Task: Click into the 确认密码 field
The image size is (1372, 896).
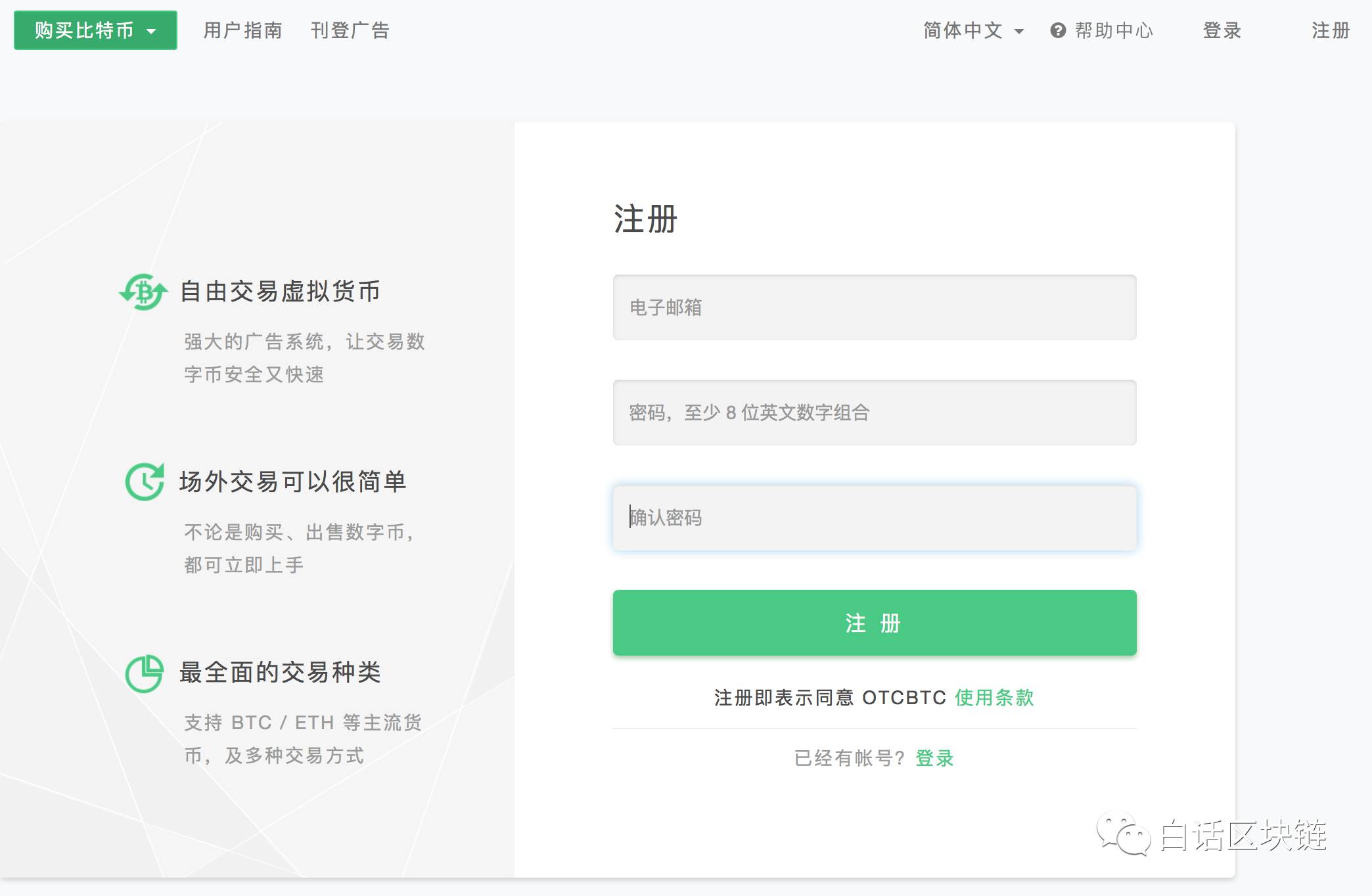Action: click(x=874, y=518)
